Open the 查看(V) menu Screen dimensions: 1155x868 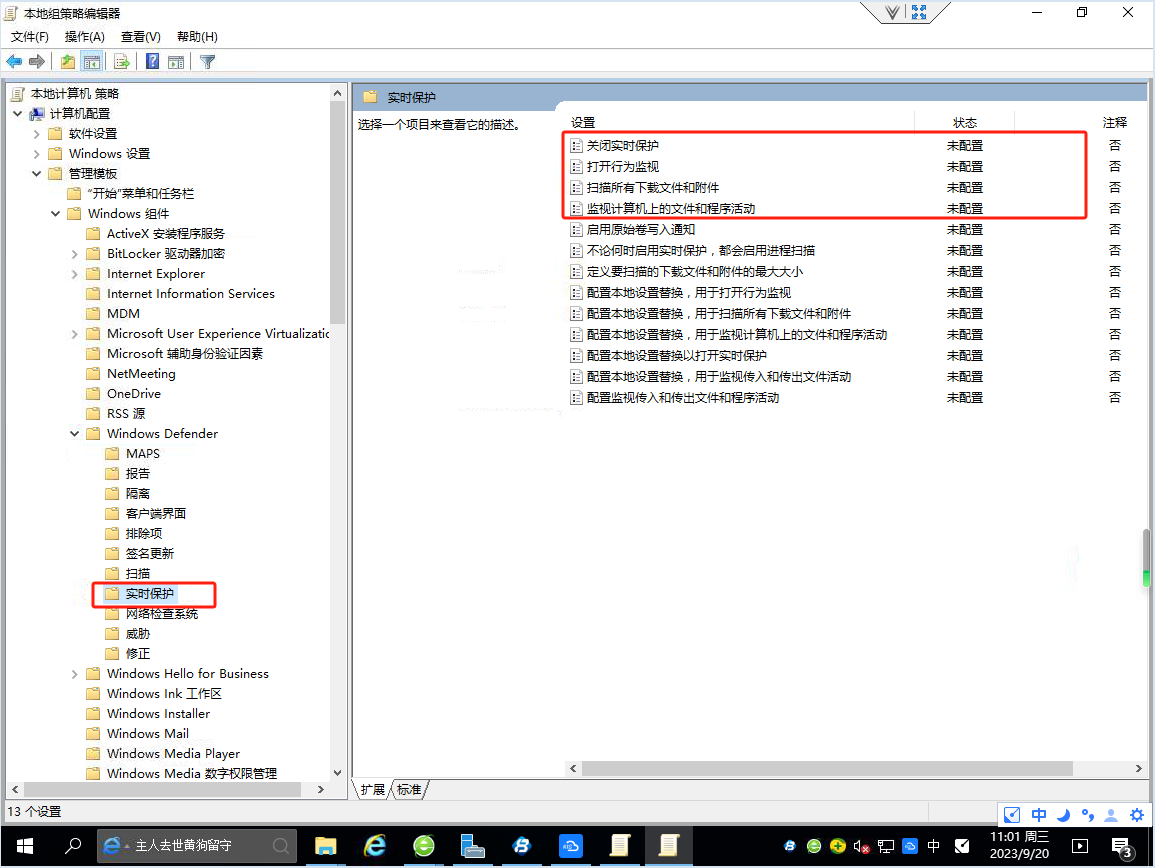(141, 37)
